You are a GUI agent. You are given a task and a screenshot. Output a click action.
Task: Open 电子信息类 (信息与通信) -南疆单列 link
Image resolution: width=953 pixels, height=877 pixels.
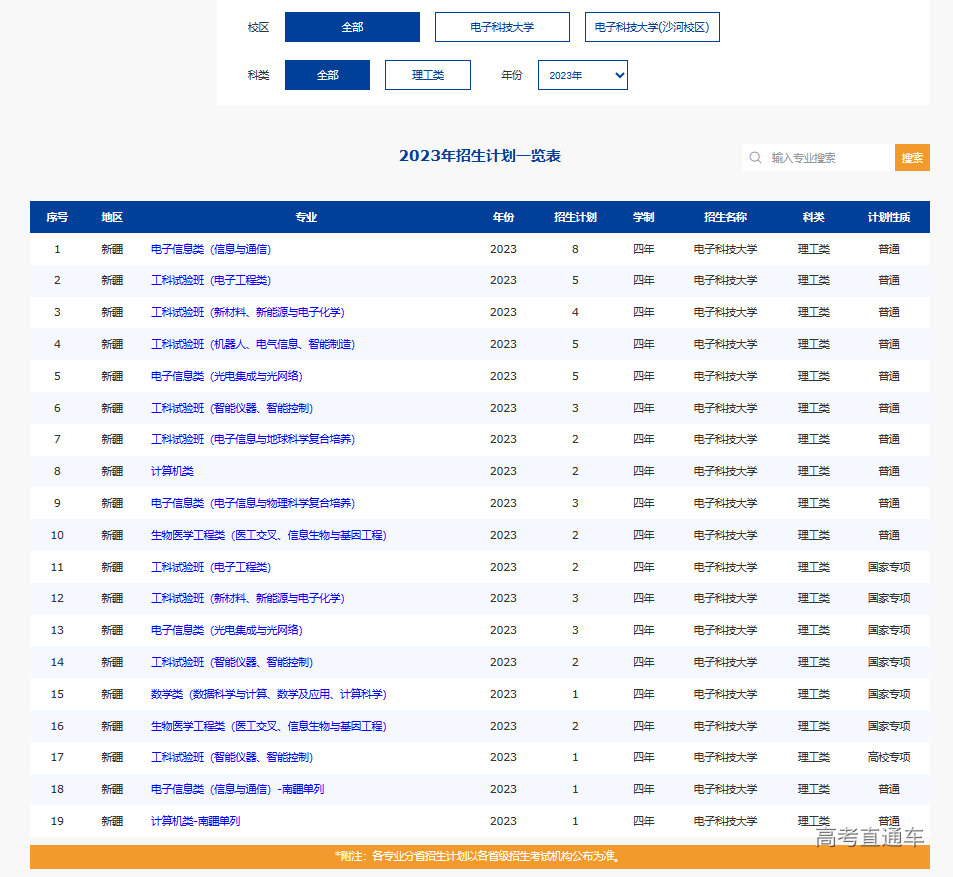[x=237, y=789]
